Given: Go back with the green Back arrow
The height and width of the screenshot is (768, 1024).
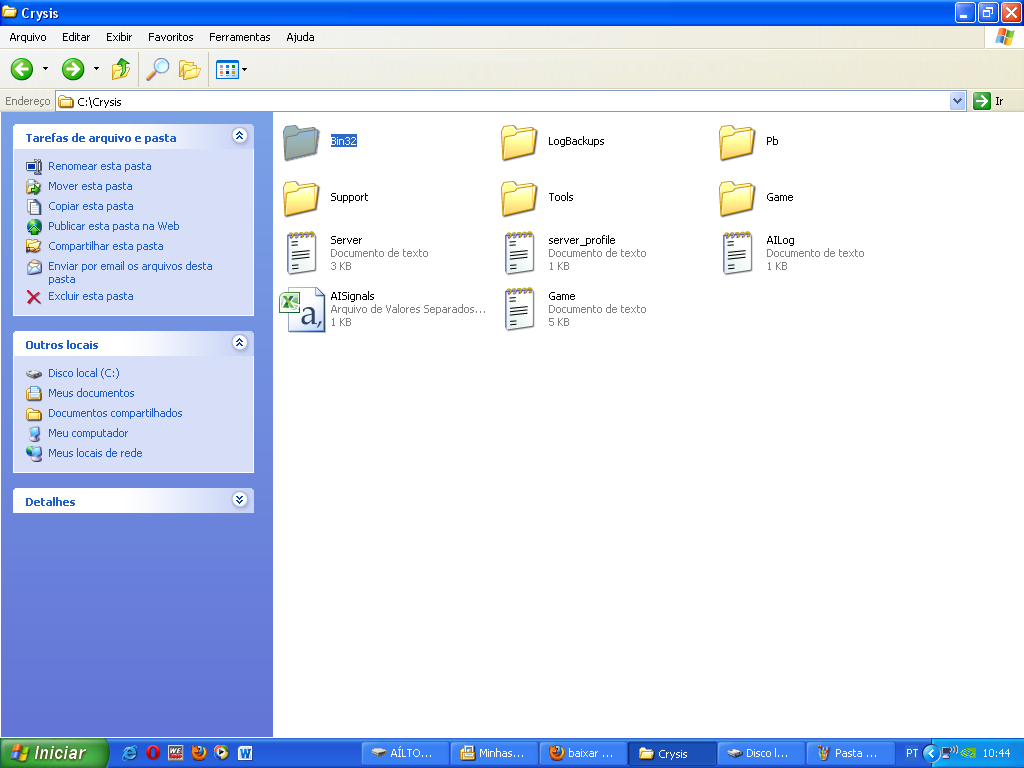Looking at the screenshot, I should [22, 69].
